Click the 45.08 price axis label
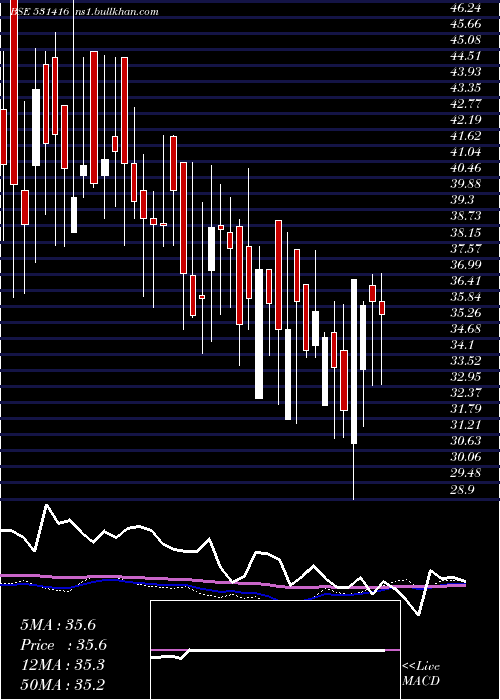This screenshot has height=700, width=500. [x=465, y=40]
